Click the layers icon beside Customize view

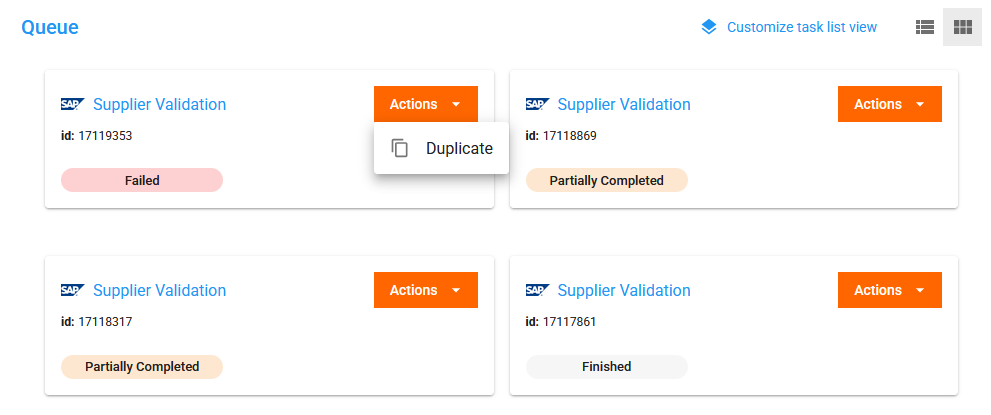tap(709, 27)
